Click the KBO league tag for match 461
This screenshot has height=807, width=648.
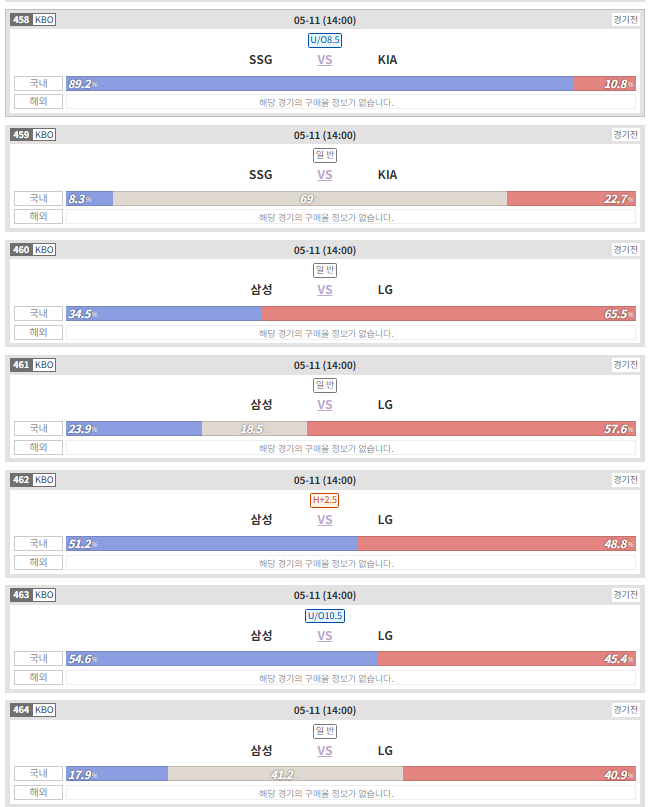tap(44, 365)
